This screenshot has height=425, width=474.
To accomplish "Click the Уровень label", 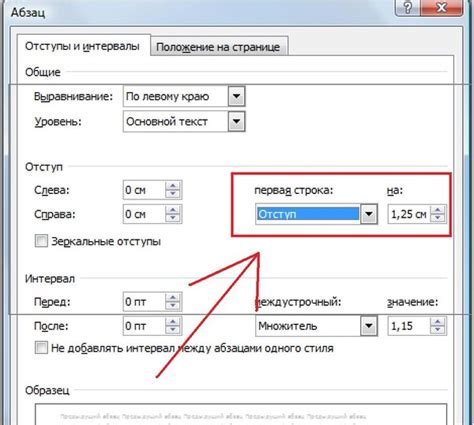I will tap(58, 122).
